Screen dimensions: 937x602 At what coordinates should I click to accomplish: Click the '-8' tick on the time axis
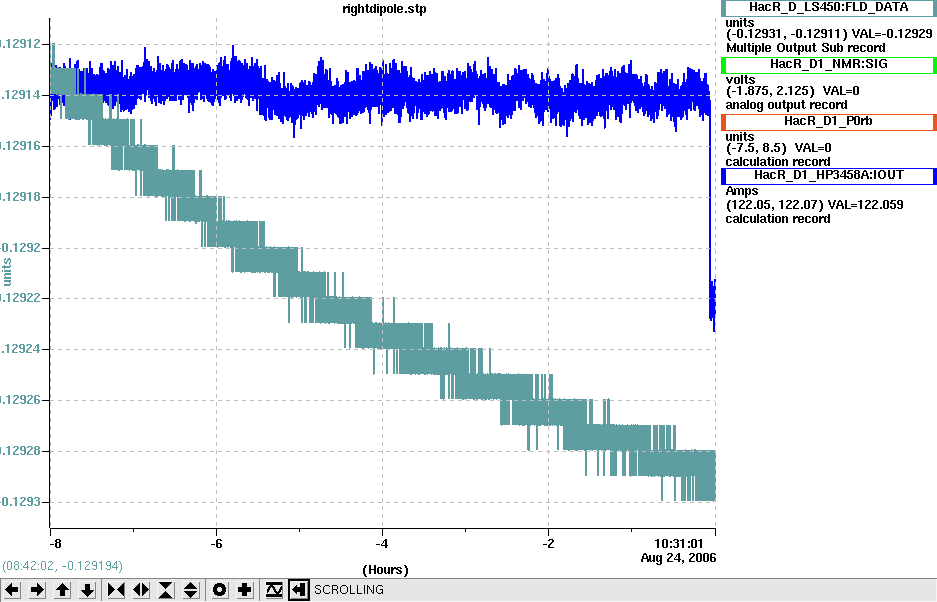54,543
